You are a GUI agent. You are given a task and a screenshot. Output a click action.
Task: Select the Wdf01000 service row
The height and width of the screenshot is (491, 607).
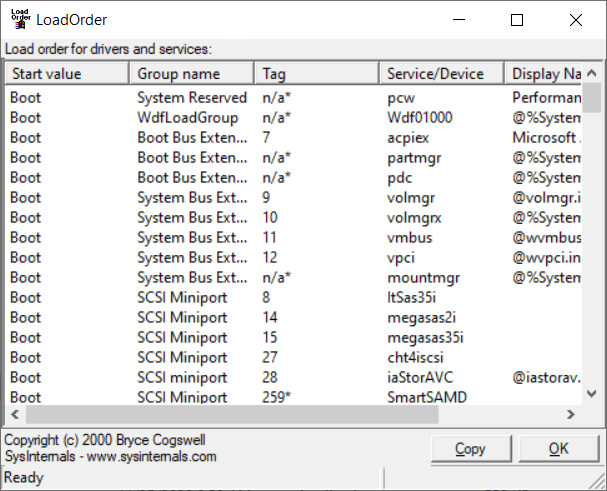click(x=419, y=117)
